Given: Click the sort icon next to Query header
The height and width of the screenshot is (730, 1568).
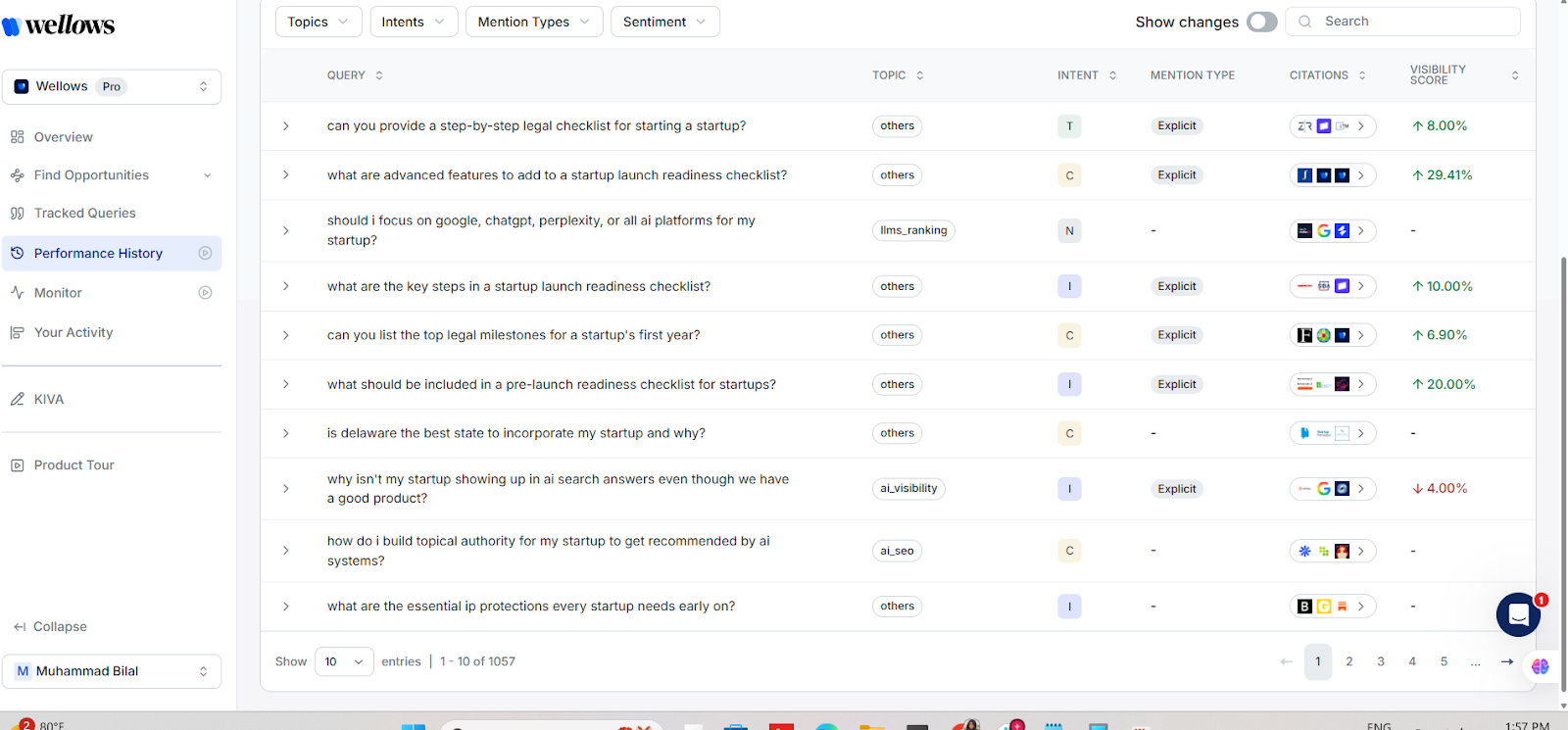Looking at the screenshot, I should pyautogui.click(x=379, y=75).
